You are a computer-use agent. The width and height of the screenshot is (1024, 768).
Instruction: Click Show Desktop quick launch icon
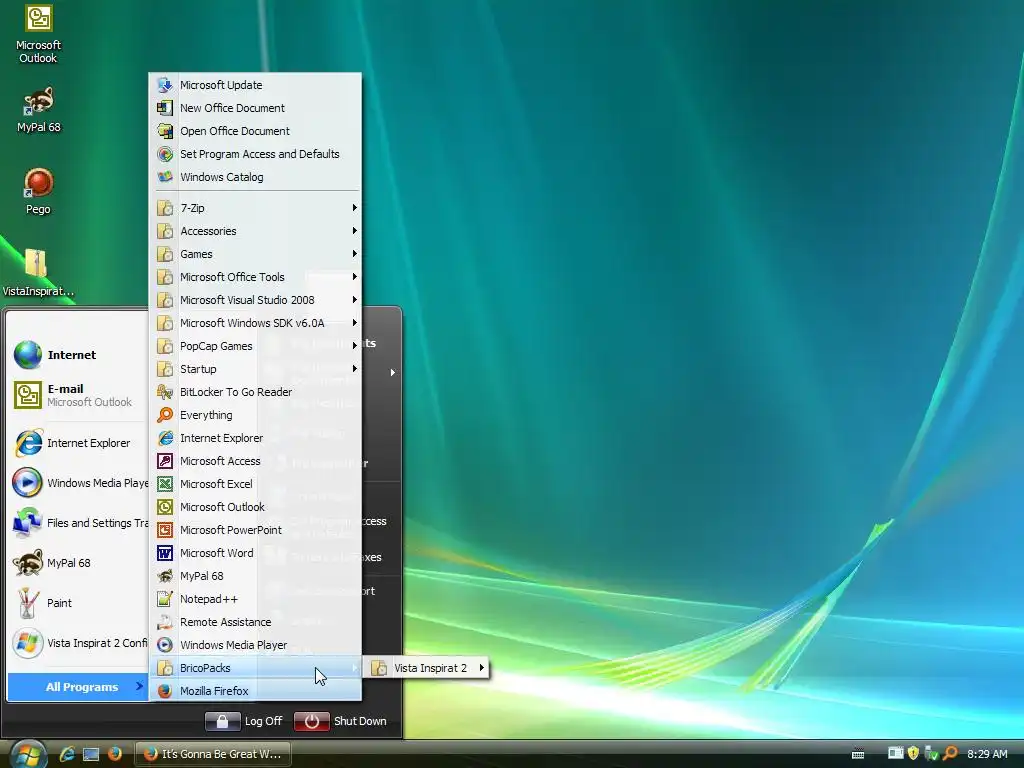click(x=91, y=754)
